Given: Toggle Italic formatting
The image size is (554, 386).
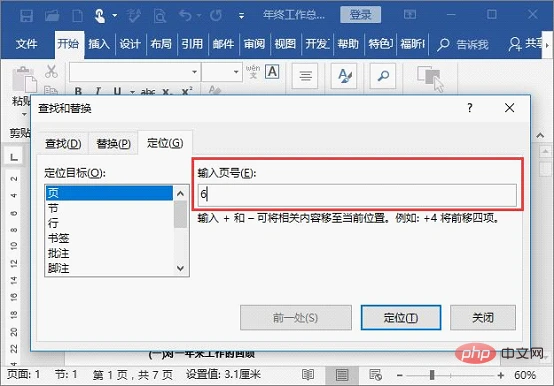Looking at the screenshot, I should (98, 91).
